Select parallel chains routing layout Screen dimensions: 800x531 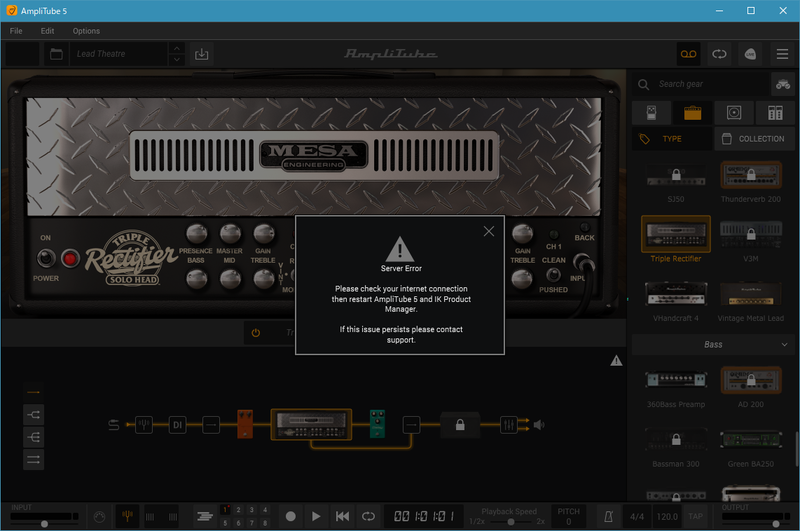pos(33,460)
